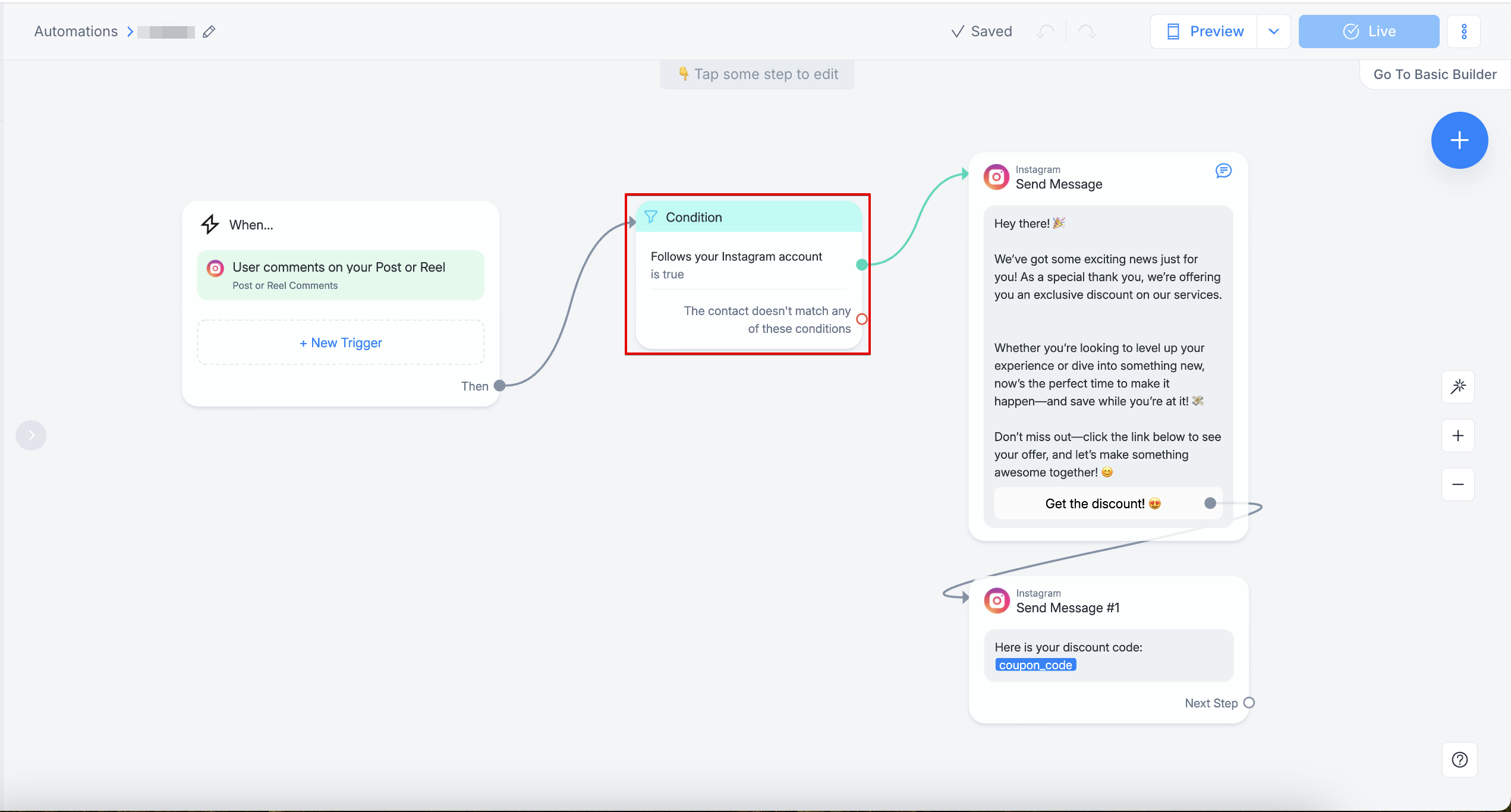Zoom in the canvas with plus icon
Image resolution: width=1511 pixels, height=812 pixels.
[x=1458, y=436]
